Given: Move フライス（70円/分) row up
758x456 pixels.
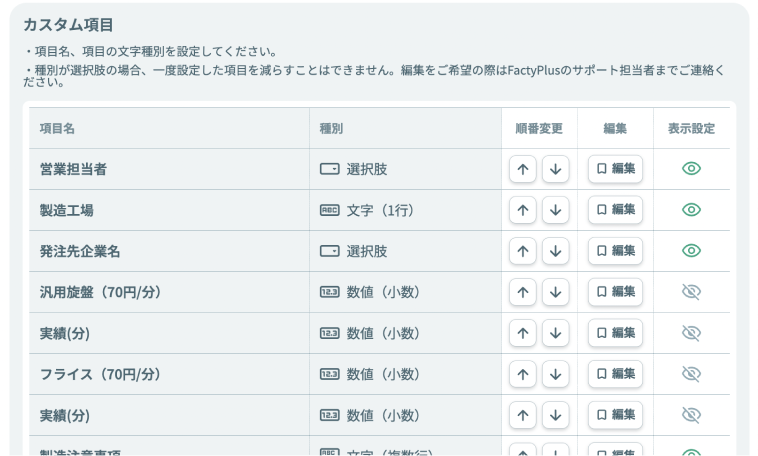Looking at the screenshot, I should pyautogui.click(x=523, y=374).
